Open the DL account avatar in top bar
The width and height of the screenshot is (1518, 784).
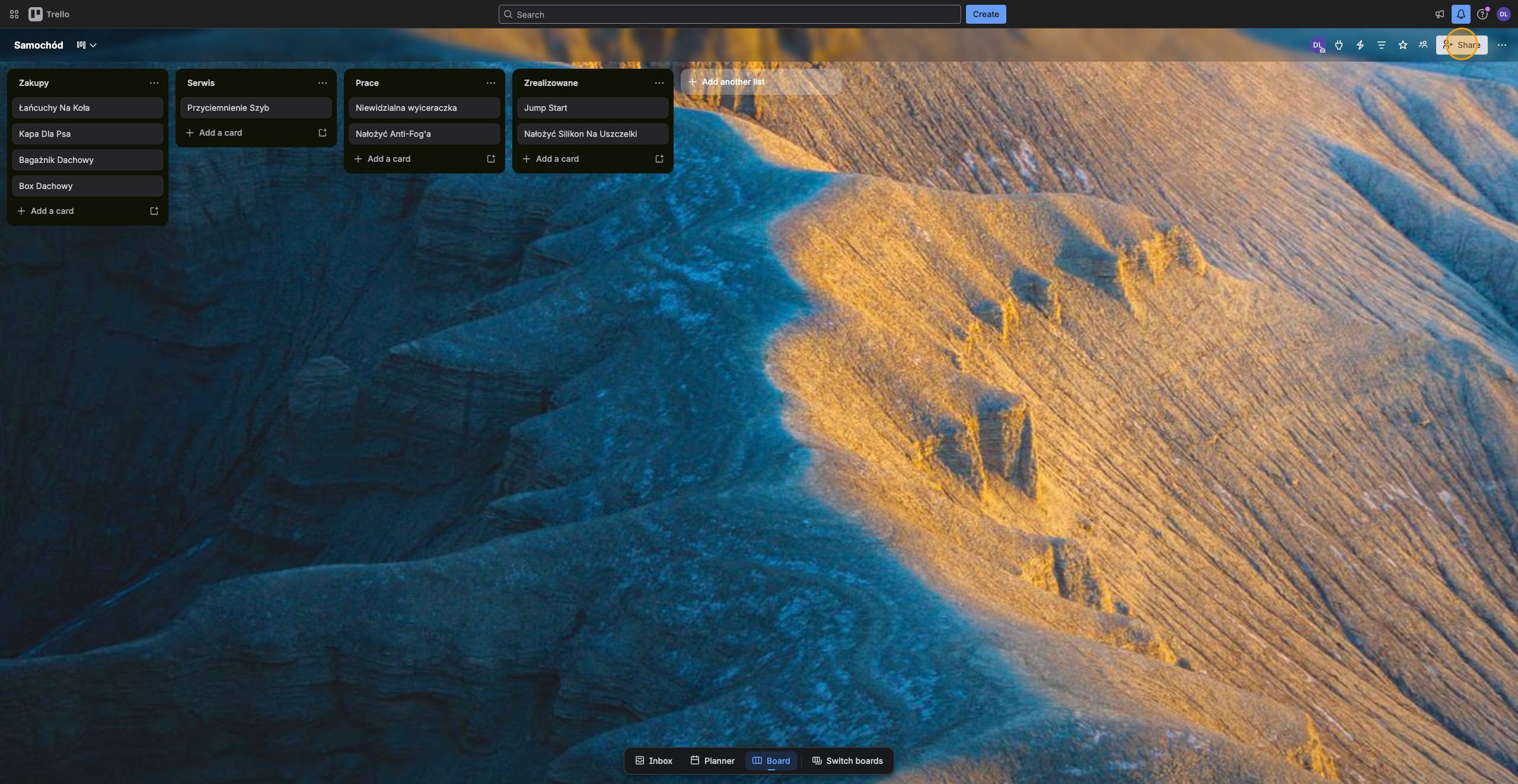1503,14
